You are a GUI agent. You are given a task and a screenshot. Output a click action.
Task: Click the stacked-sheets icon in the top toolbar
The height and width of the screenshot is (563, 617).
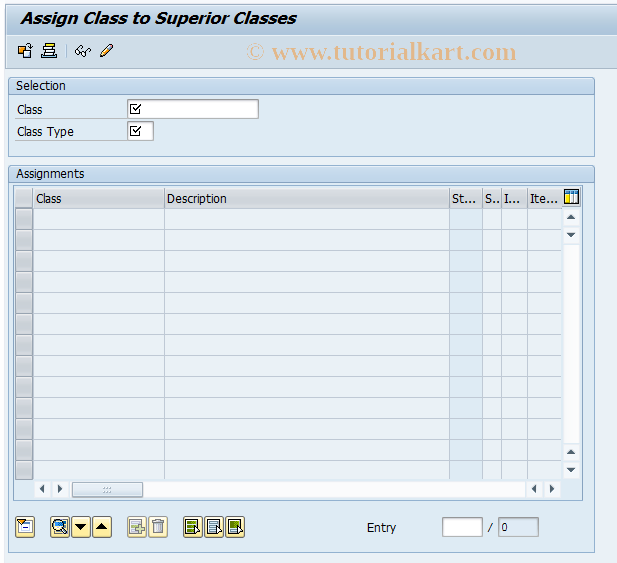pyautogui.click(x=49, y=51)
